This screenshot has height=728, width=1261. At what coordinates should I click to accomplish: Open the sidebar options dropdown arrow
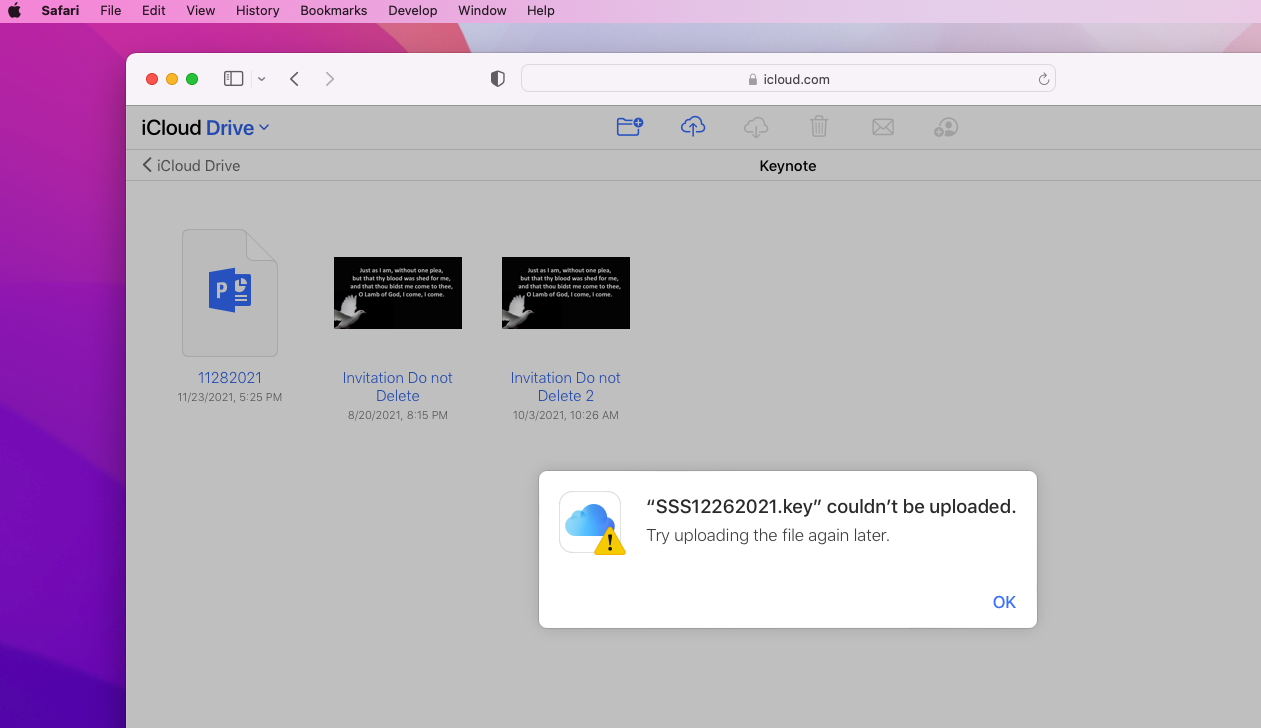point(261,79)
